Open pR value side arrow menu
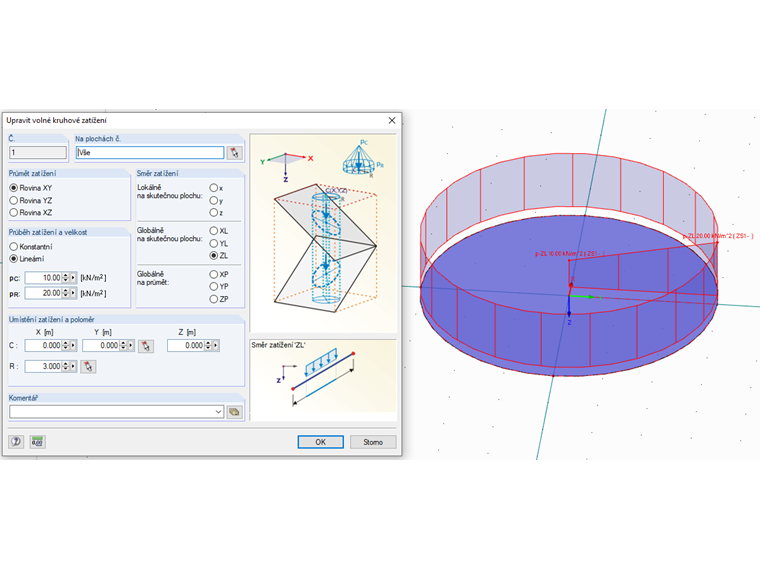 [73, 293]
